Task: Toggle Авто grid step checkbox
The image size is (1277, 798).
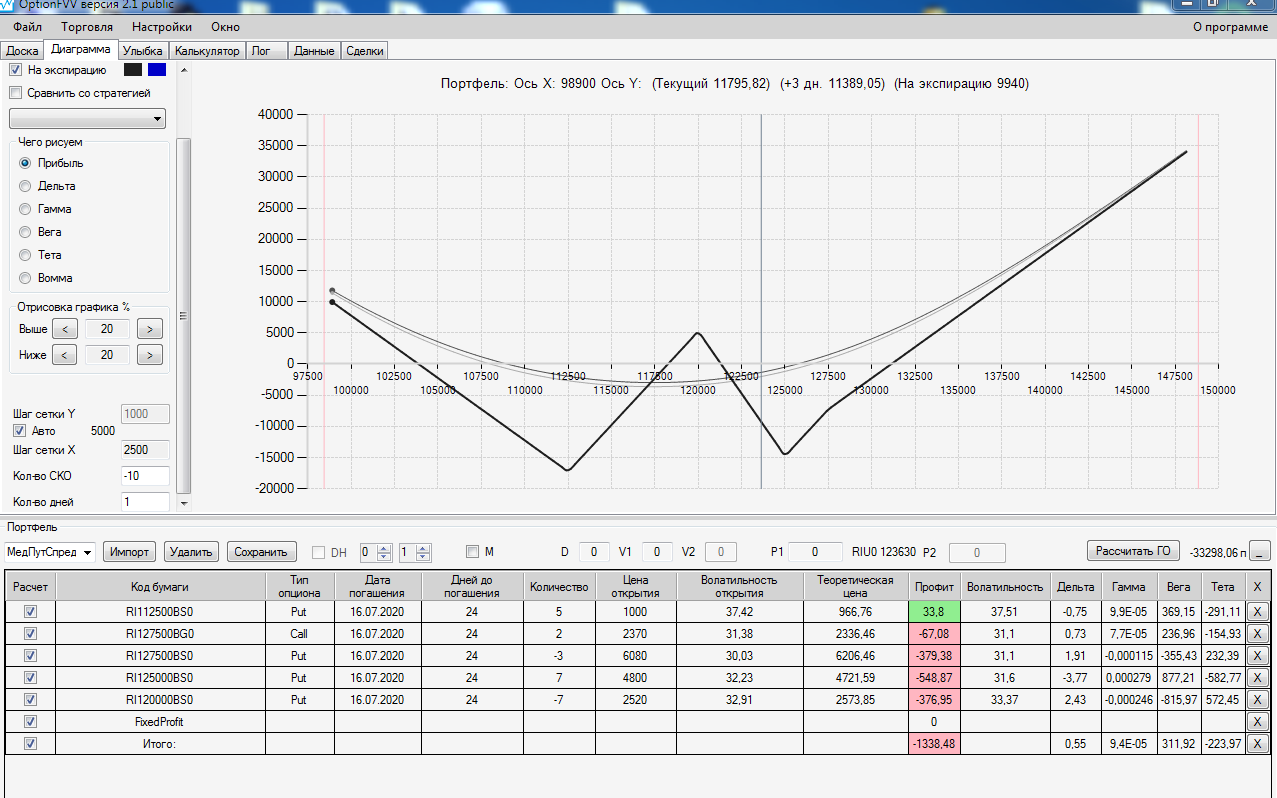Action: pyautogui.click(x=19, y=431)
